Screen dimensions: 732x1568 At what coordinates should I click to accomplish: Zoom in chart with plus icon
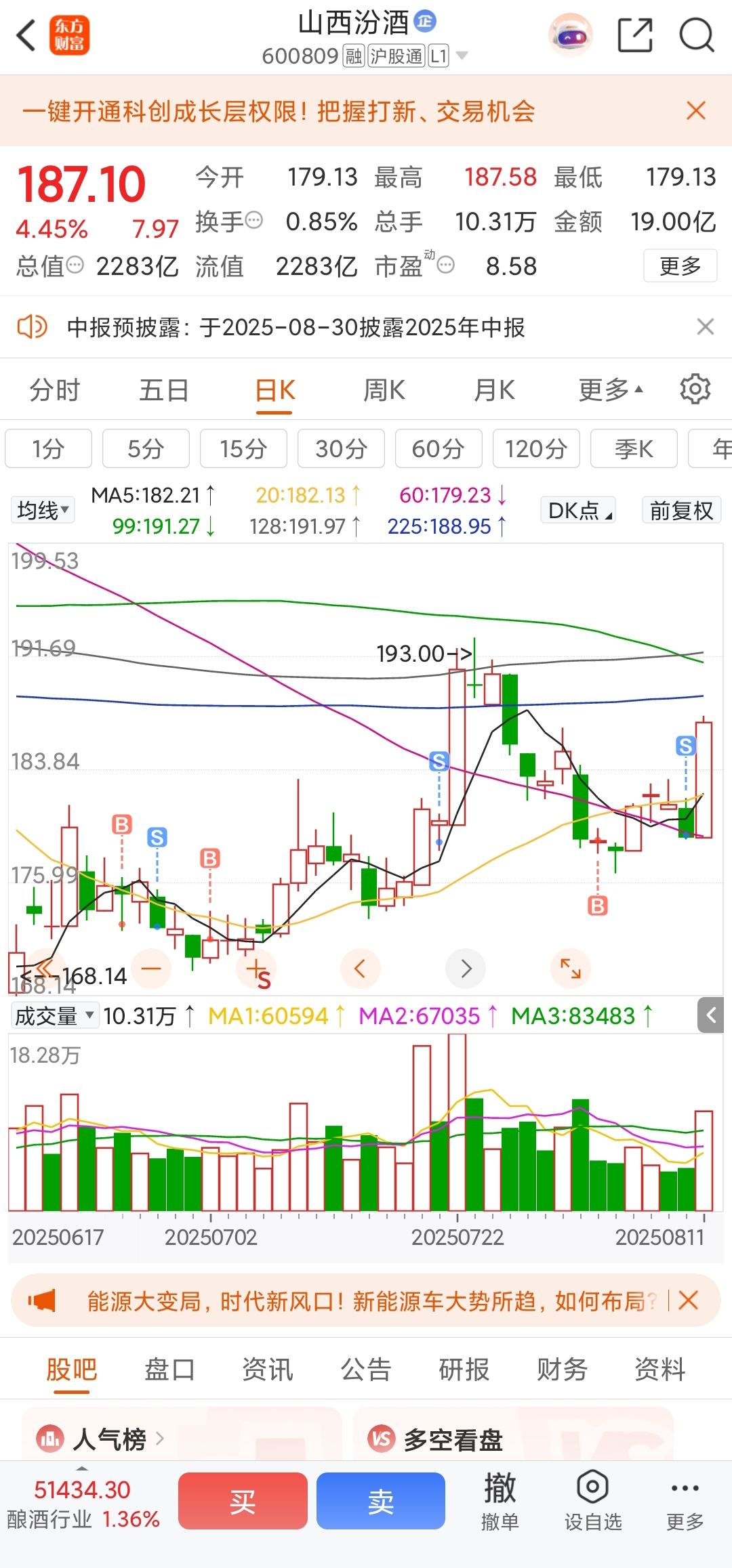pyautogui.click(x=257, y=970)
